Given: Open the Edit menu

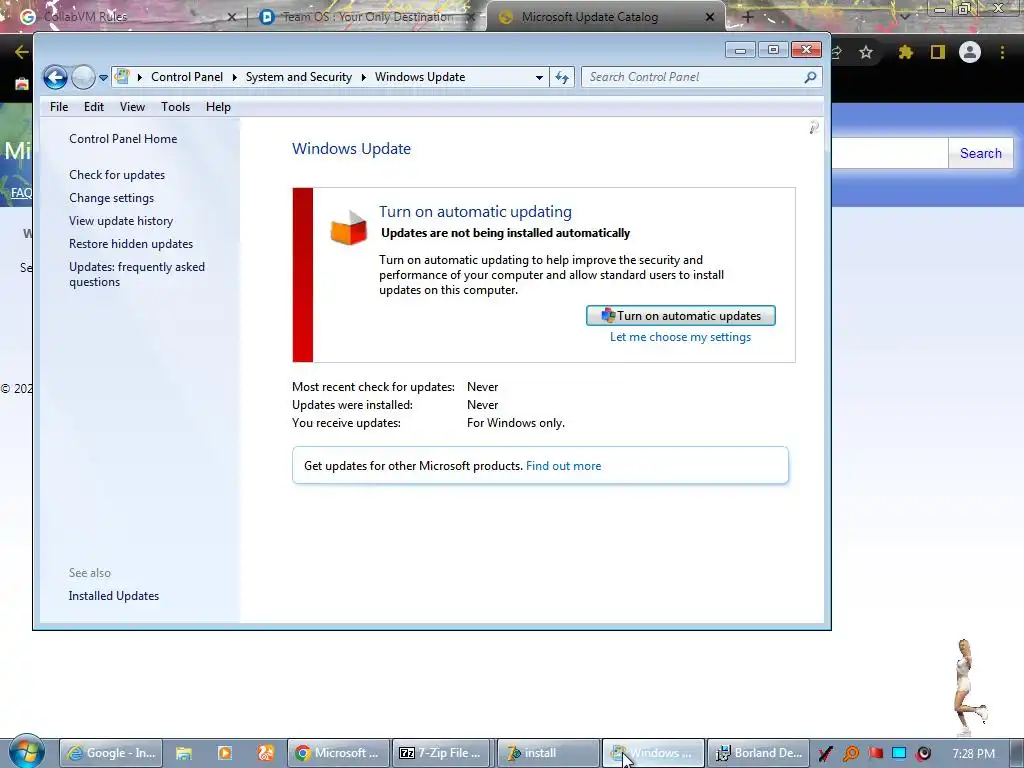Looking at the screenshot, I should (94, 106).
